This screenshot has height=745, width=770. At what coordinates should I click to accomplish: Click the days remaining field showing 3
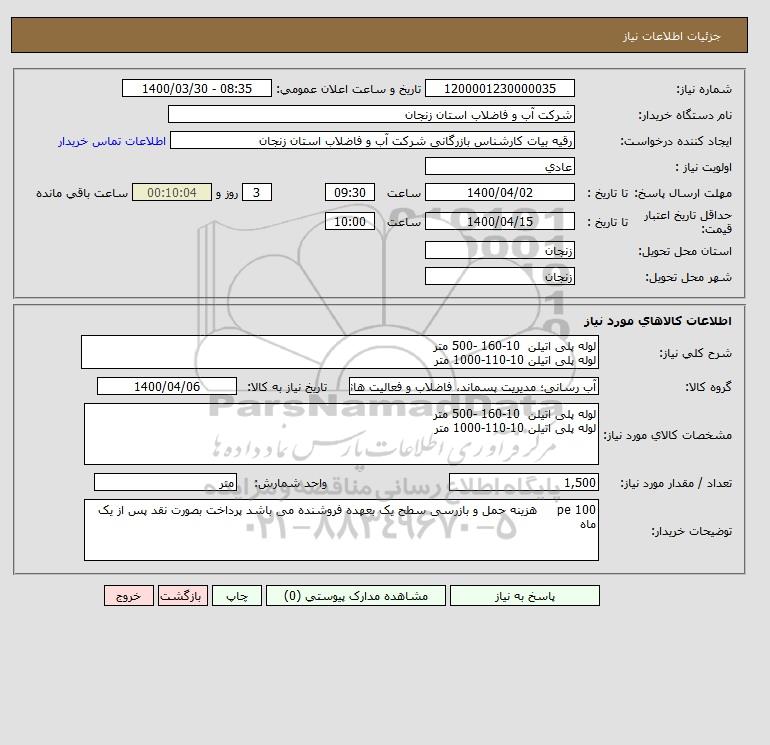tap(257, 193)
